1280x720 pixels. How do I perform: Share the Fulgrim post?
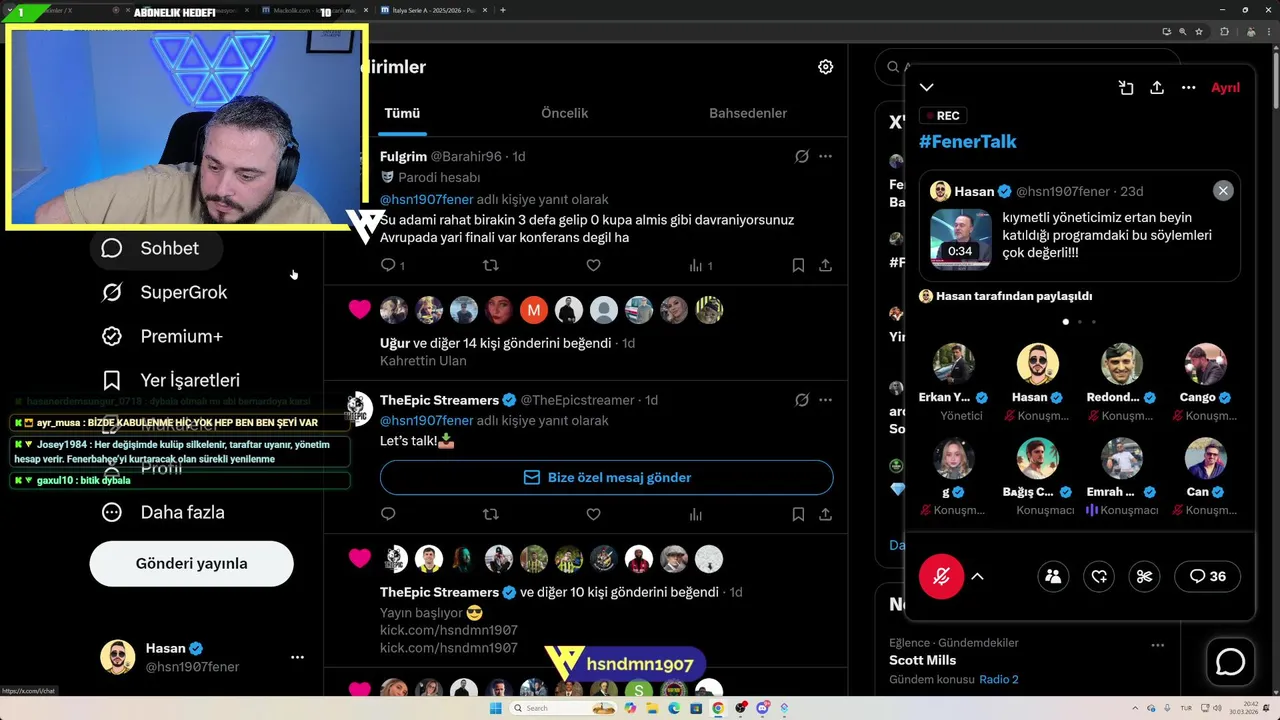825,265
